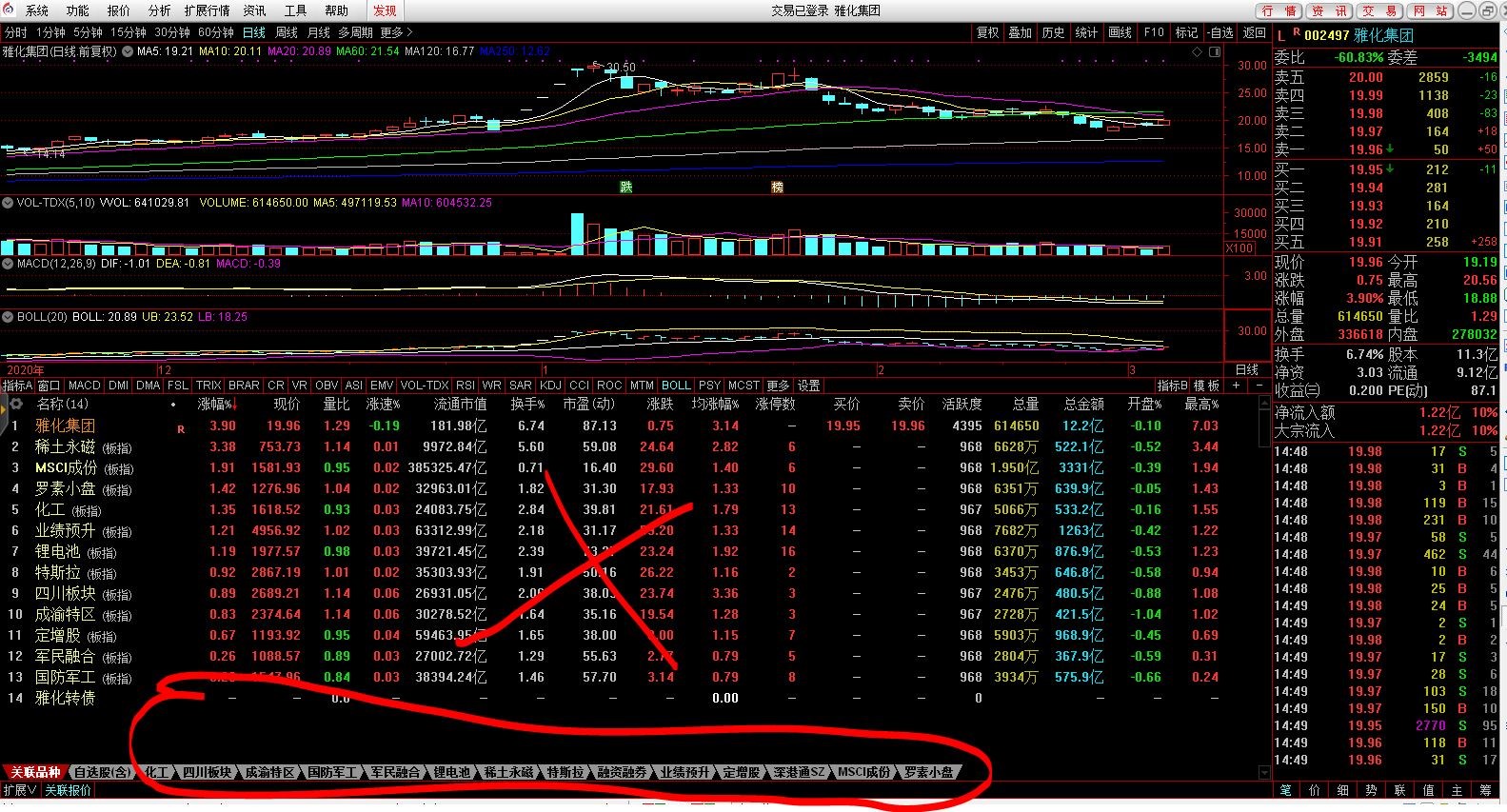Click the minus button beside 模板
1507x812 pixels.
(1259, 386)
